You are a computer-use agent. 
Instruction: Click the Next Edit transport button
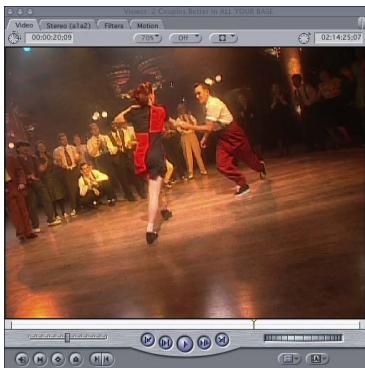pyautogui.click(x=222, y=340)
